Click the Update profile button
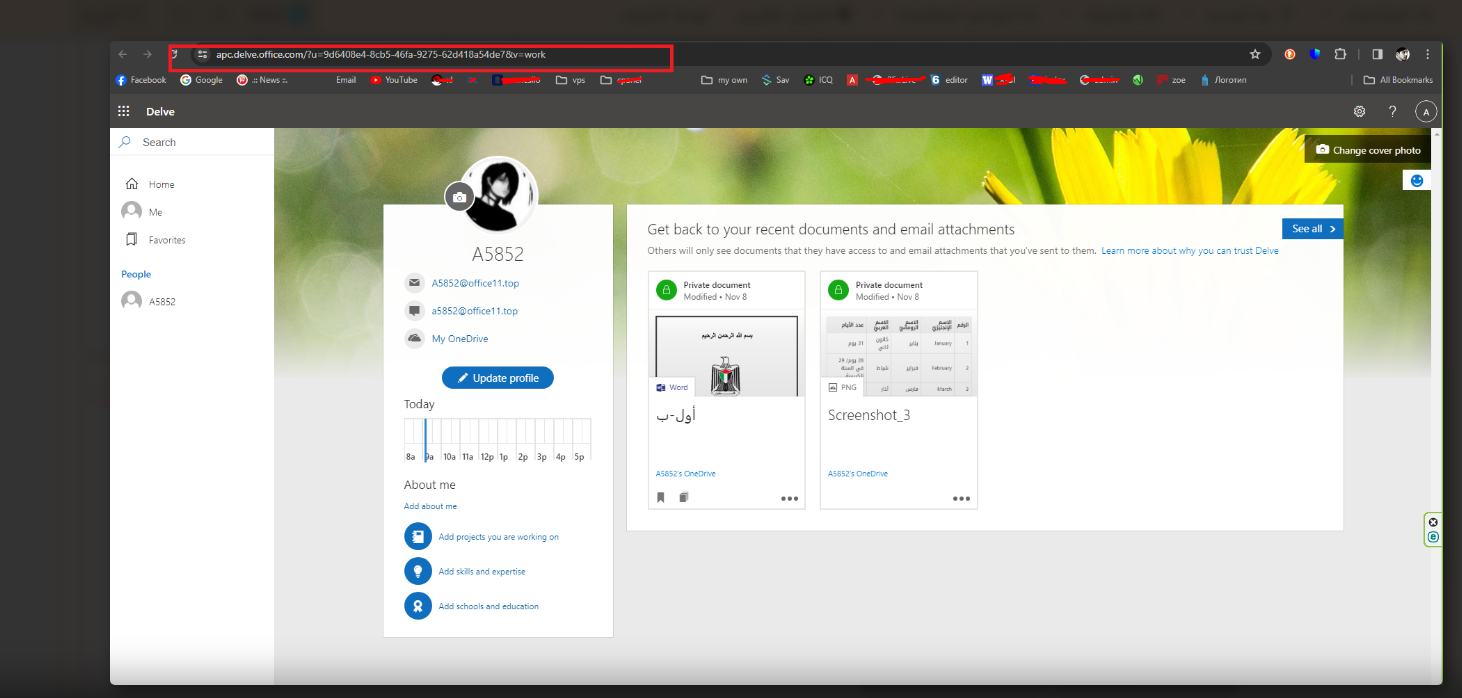This screenshot has width=1462, height=698. 497,378
